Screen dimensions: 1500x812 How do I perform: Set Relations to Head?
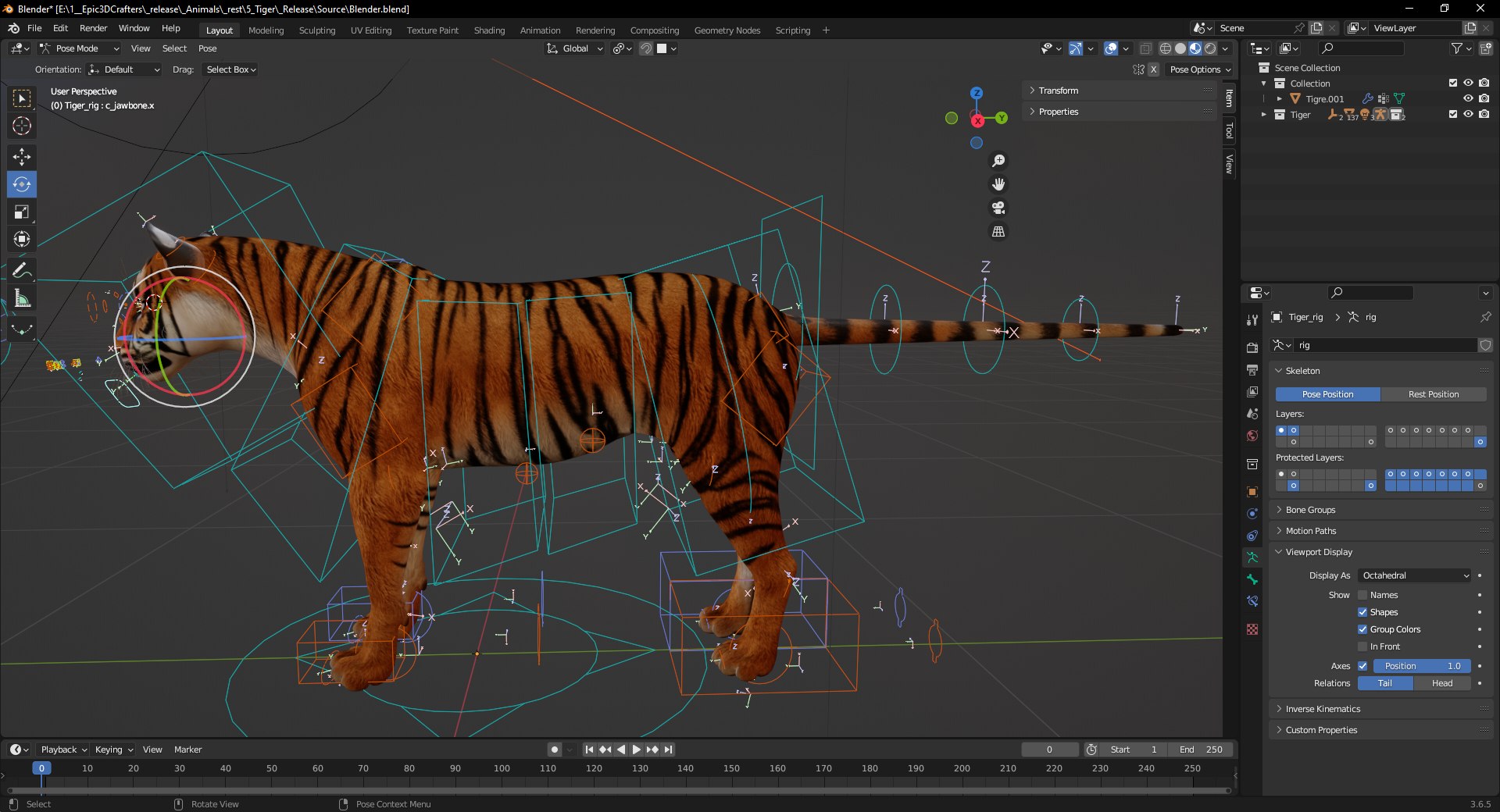point(1442,683)
